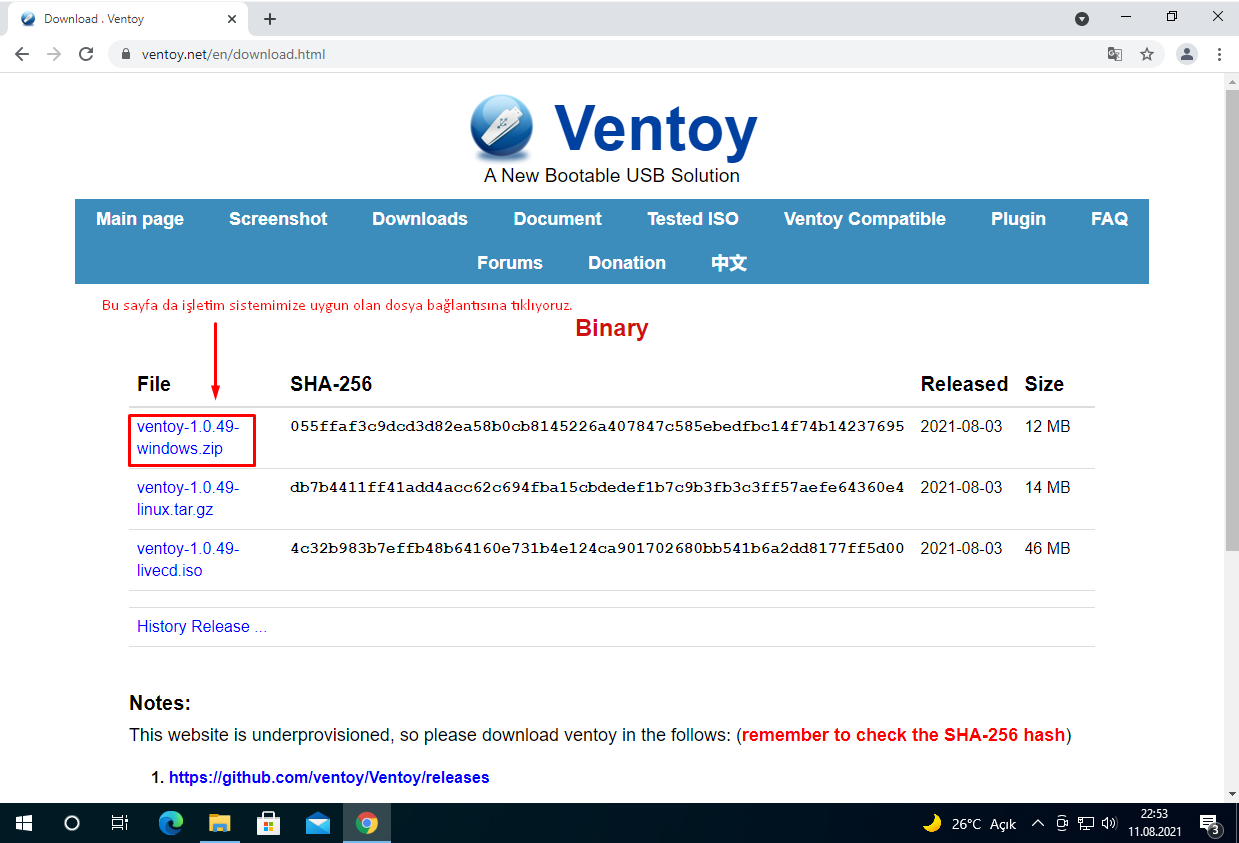Open the Main page menu item
Viewport: 1239px width, 843px height.
140,219
